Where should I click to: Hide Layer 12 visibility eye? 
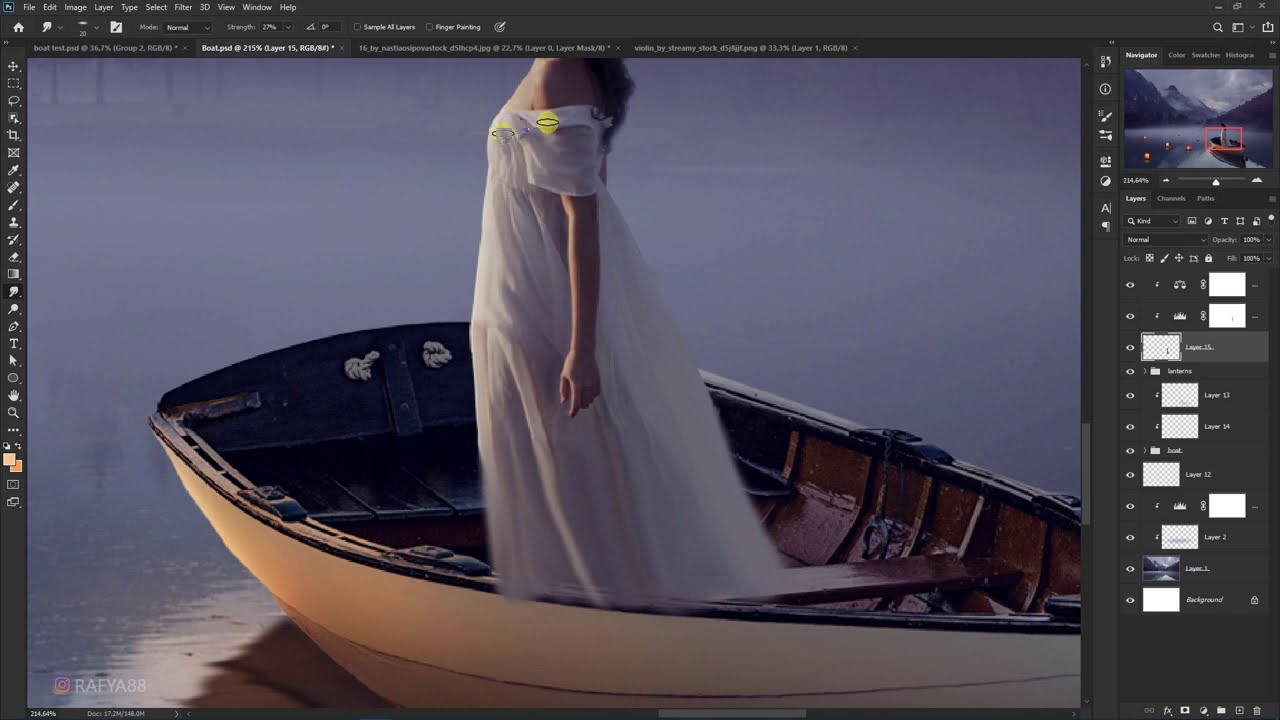click(1130, 474)
